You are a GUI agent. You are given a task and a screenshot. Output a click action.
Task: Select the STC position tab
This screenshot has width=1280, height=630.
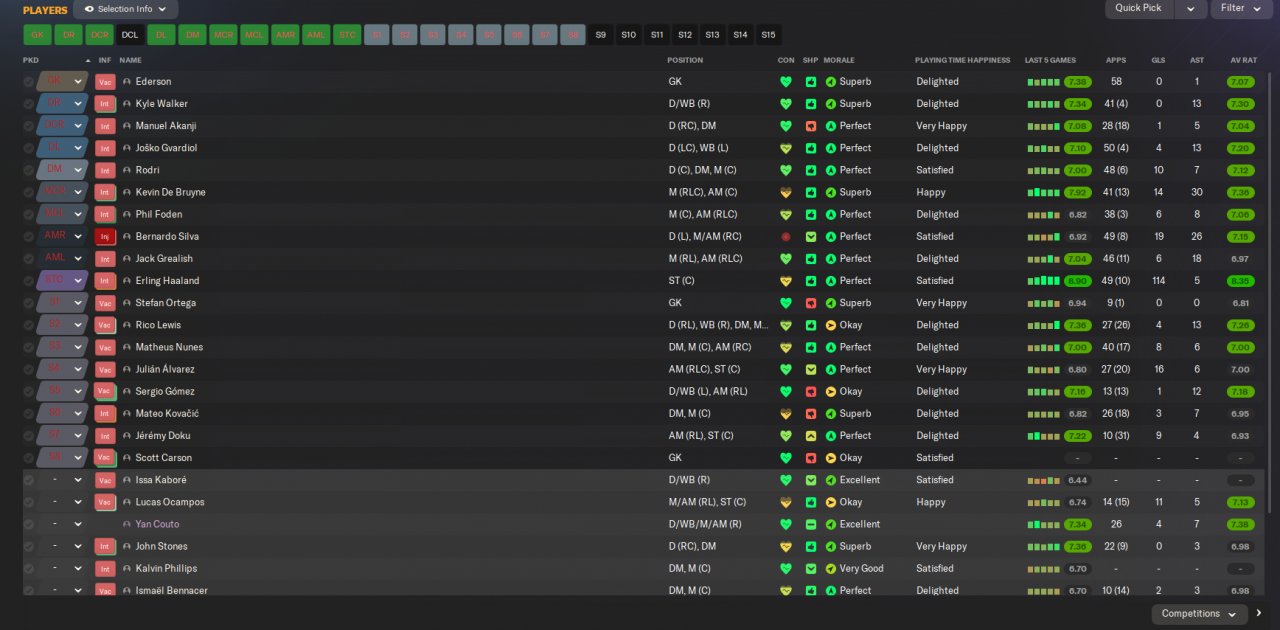tap(347, 35)
